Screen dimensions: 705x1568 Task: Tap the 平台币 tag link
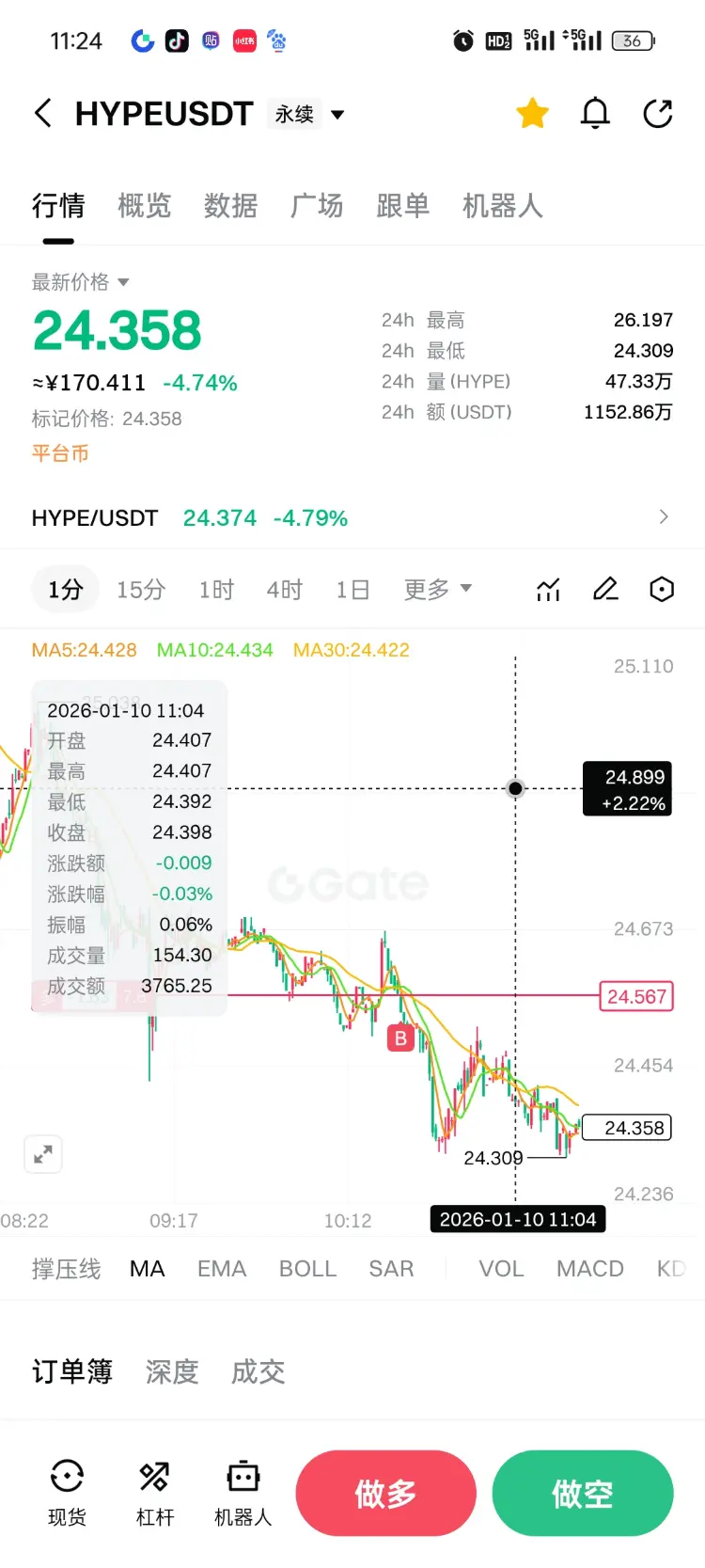pos(60,453)
